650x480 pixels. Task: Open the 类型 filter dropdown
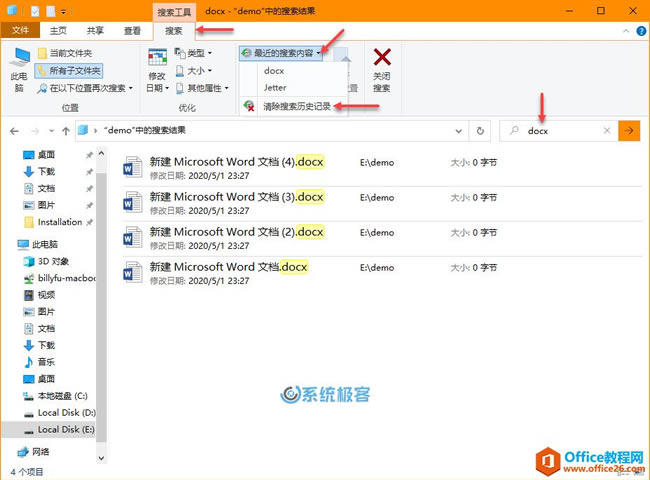coord(194,53)
